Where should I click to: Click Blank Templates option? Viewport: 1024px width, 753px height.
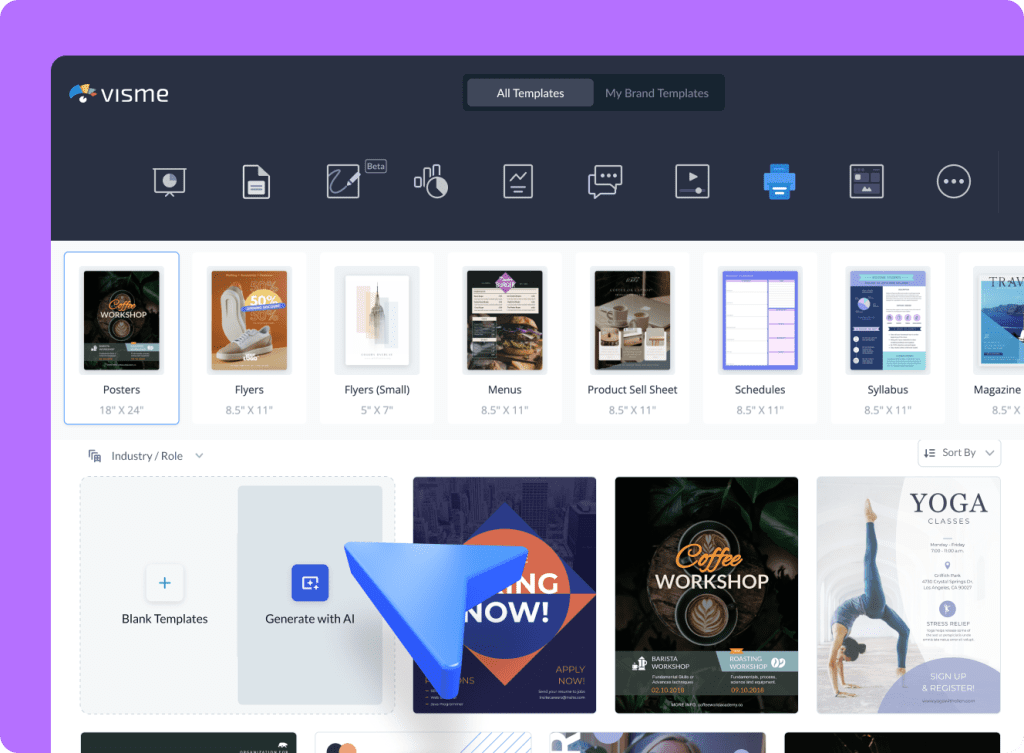[x=164, y=595]
